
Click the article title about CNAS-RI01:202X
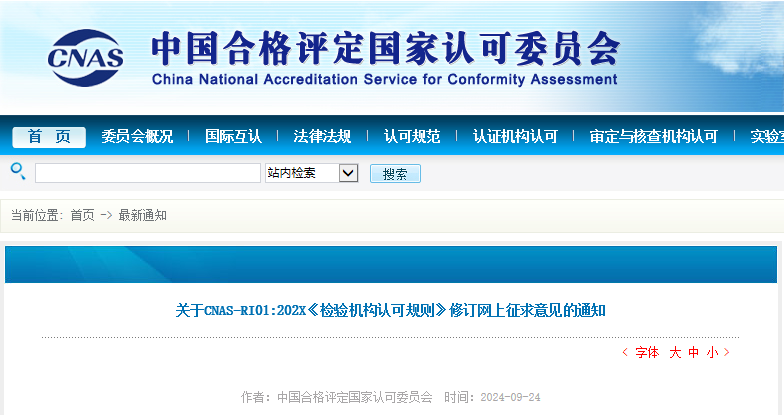point(390,310)
